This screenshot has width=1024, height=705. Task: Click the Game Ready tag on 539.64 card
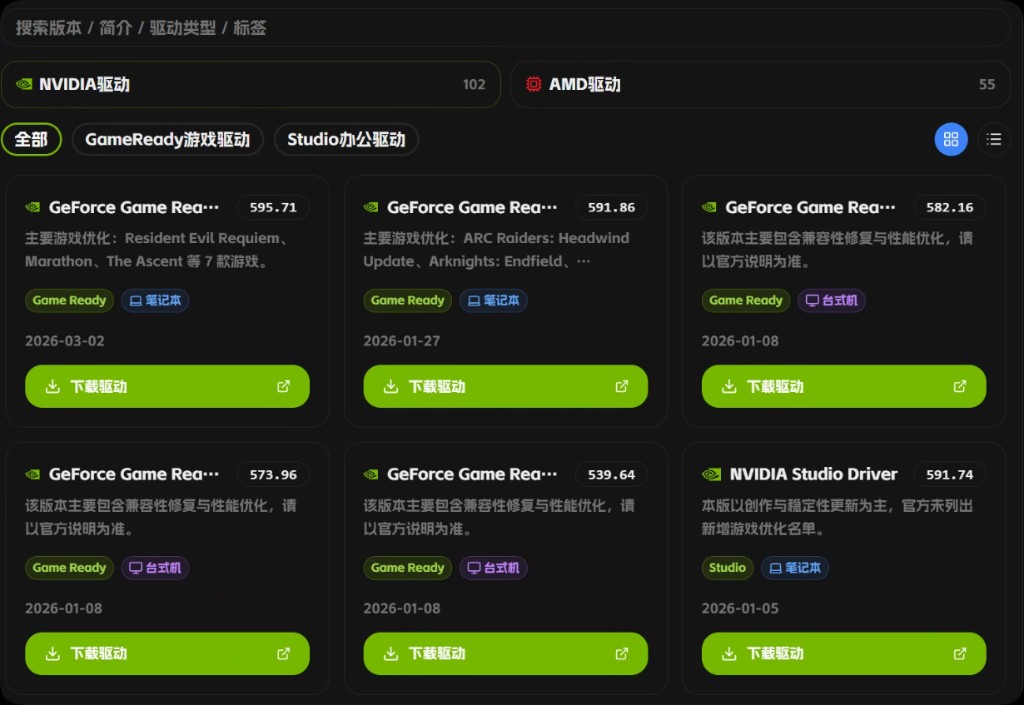[408, 567]
